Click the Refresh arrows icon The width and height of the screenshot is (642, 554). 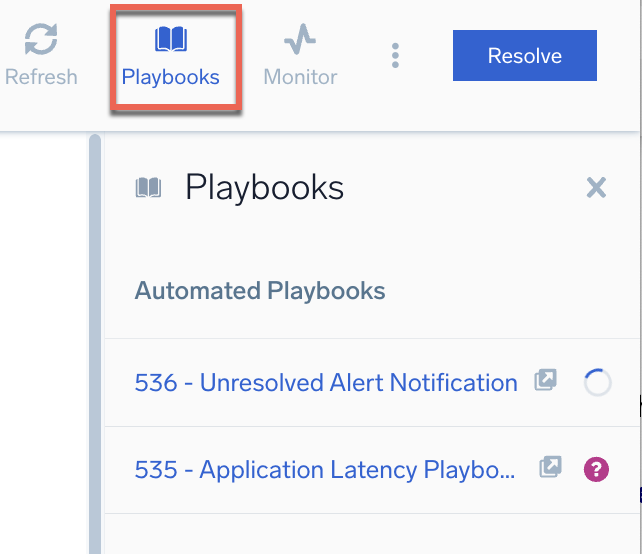(x=41, y=40)
